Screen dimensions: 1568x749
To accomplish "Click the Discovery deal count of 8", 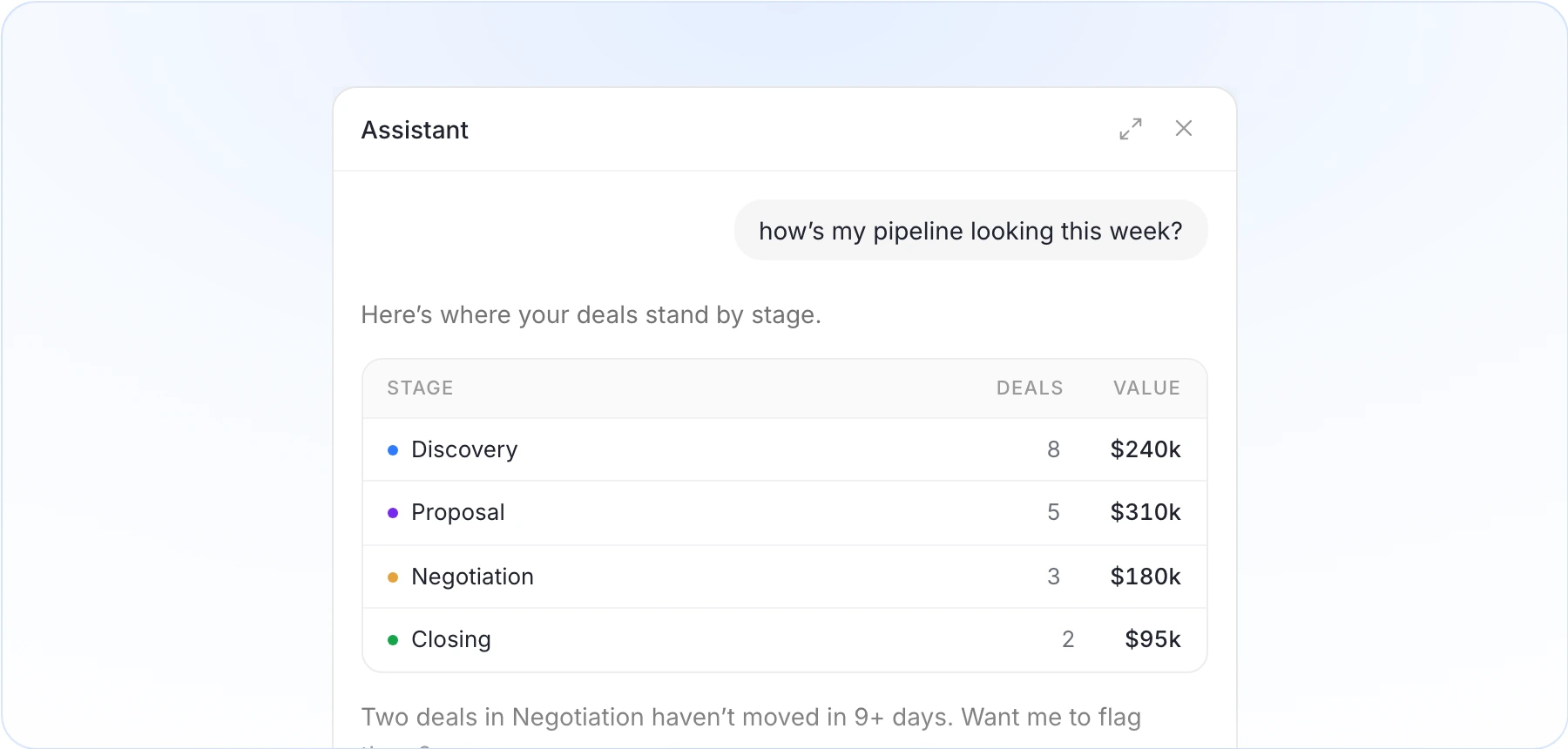I will pos(1053,449).
